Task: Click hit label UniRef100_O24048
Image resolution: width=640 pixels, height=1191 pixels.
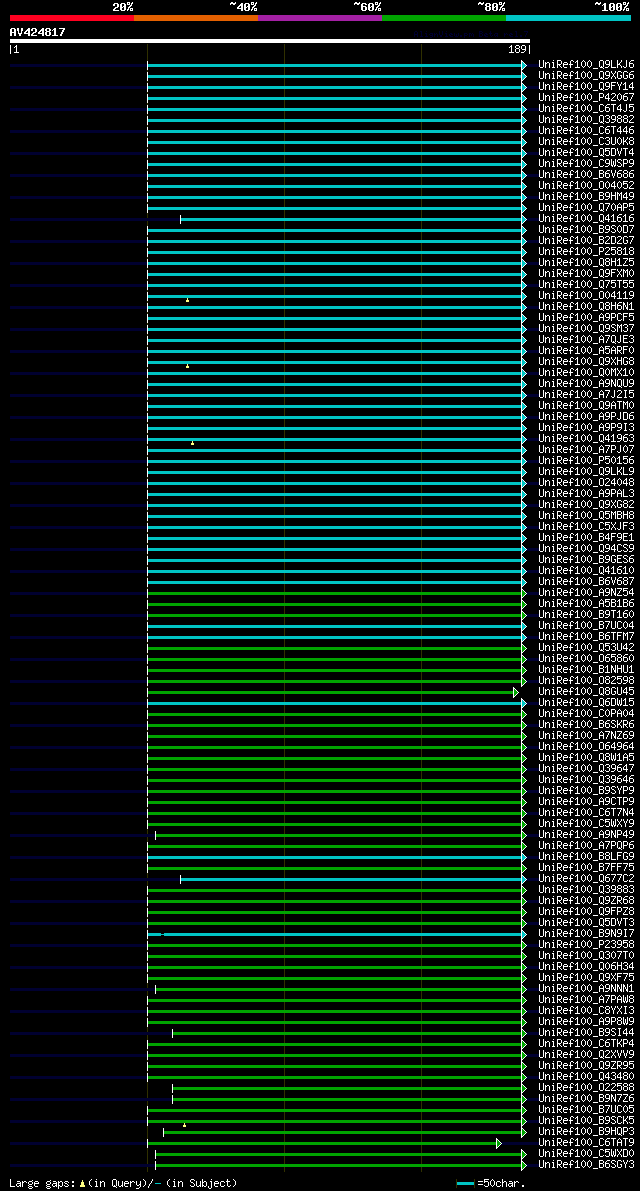Action: pyautogui.click(x=586, y=482)
